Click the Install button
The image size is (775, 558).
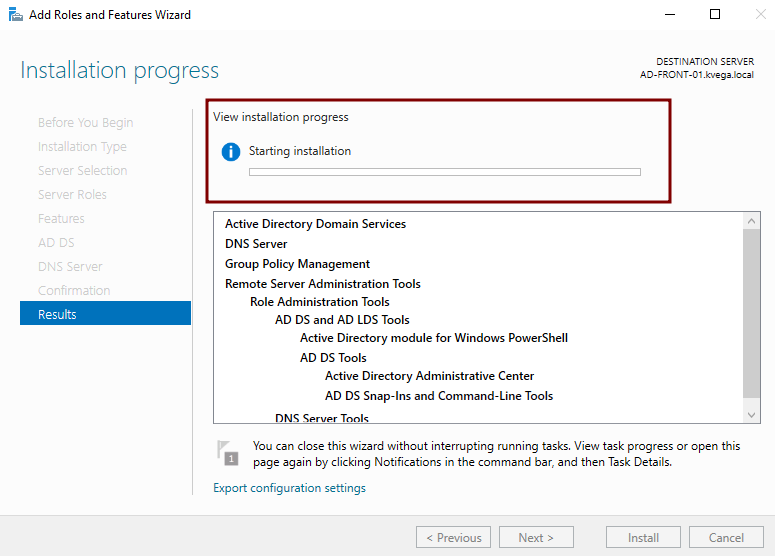tap(643, 537)
